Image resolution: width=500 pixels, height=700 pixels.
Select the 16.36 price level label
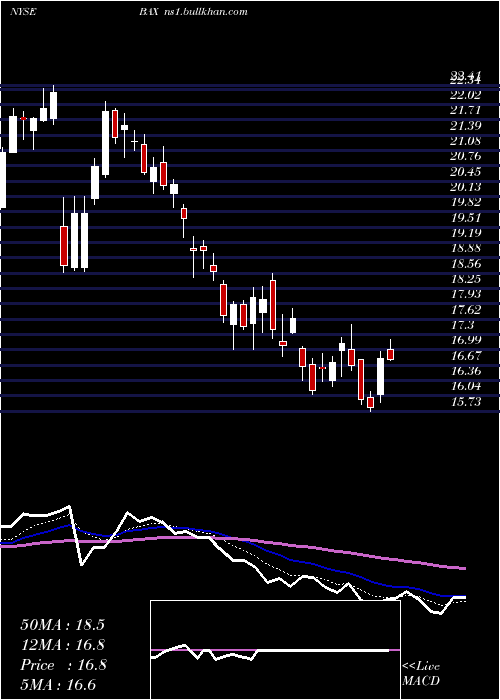tap(465, 371)
